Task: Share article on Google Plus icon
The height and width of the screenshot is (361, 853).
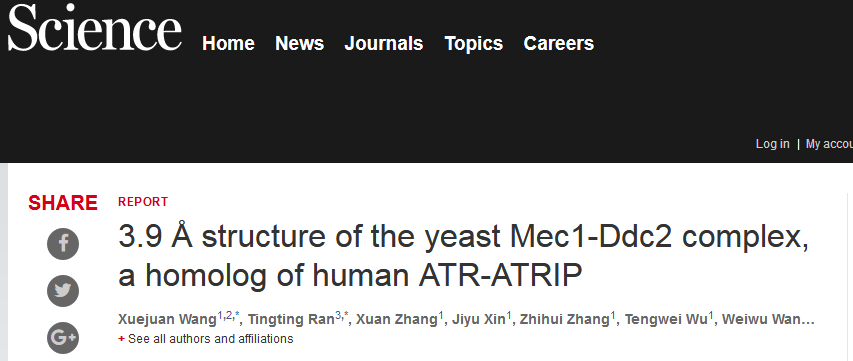Action: tap(63, 338)
